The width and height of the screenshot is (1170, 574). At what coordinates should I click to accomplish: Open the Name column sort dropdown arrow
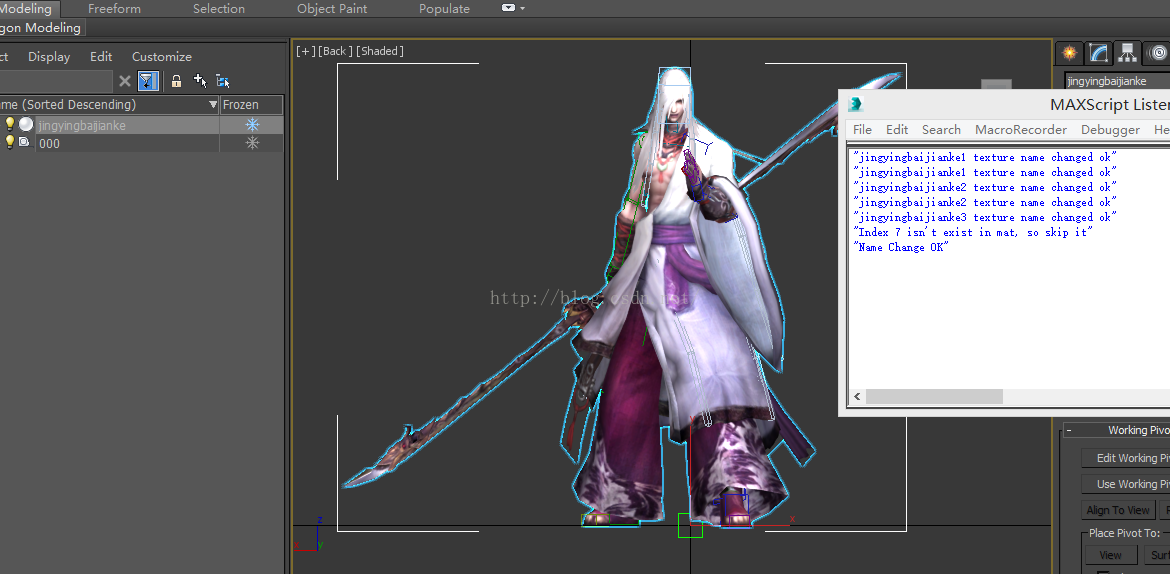click(x=213, y=104)
